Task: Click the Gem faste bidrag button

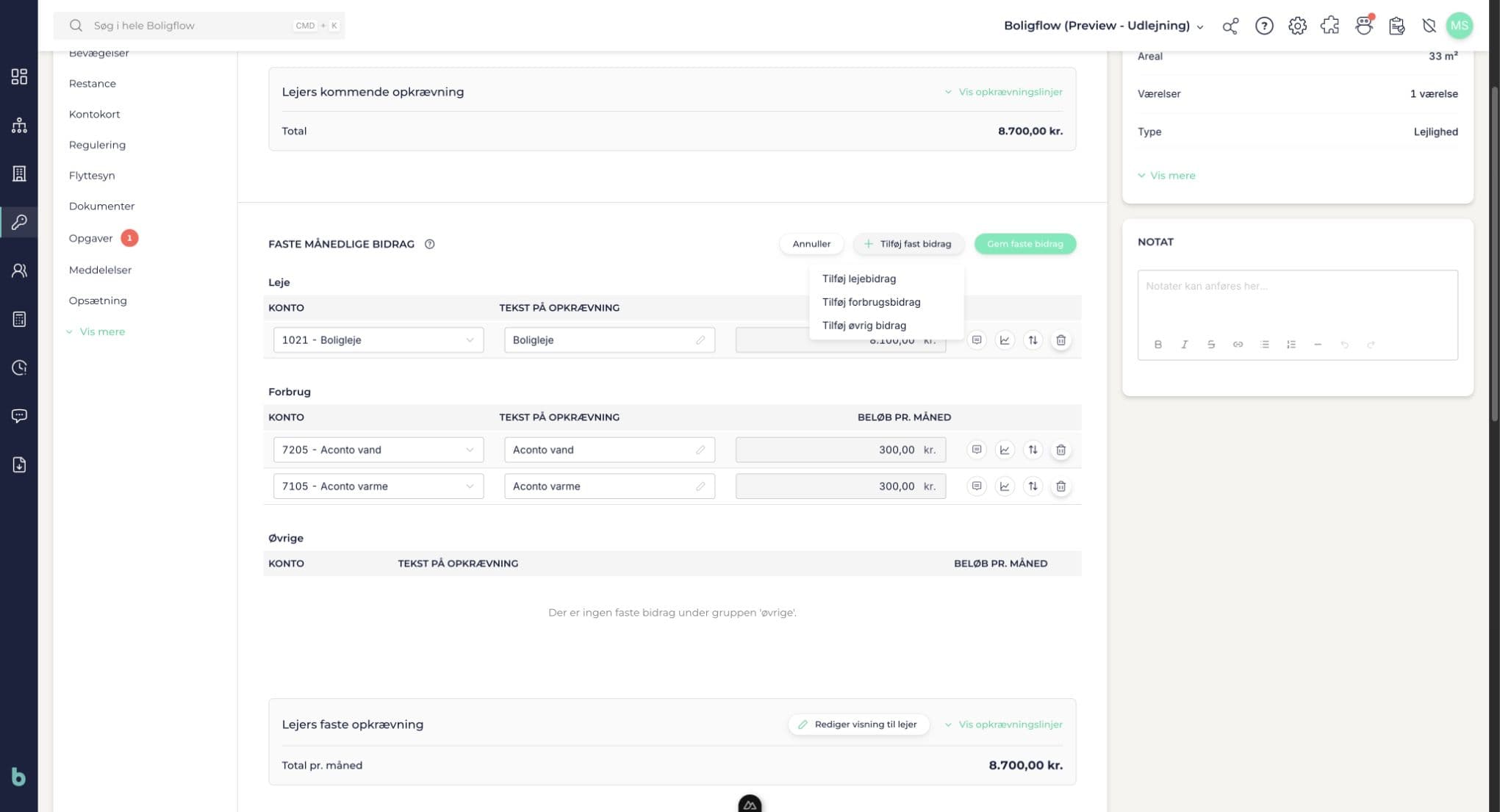Action: click(1024, 244)
